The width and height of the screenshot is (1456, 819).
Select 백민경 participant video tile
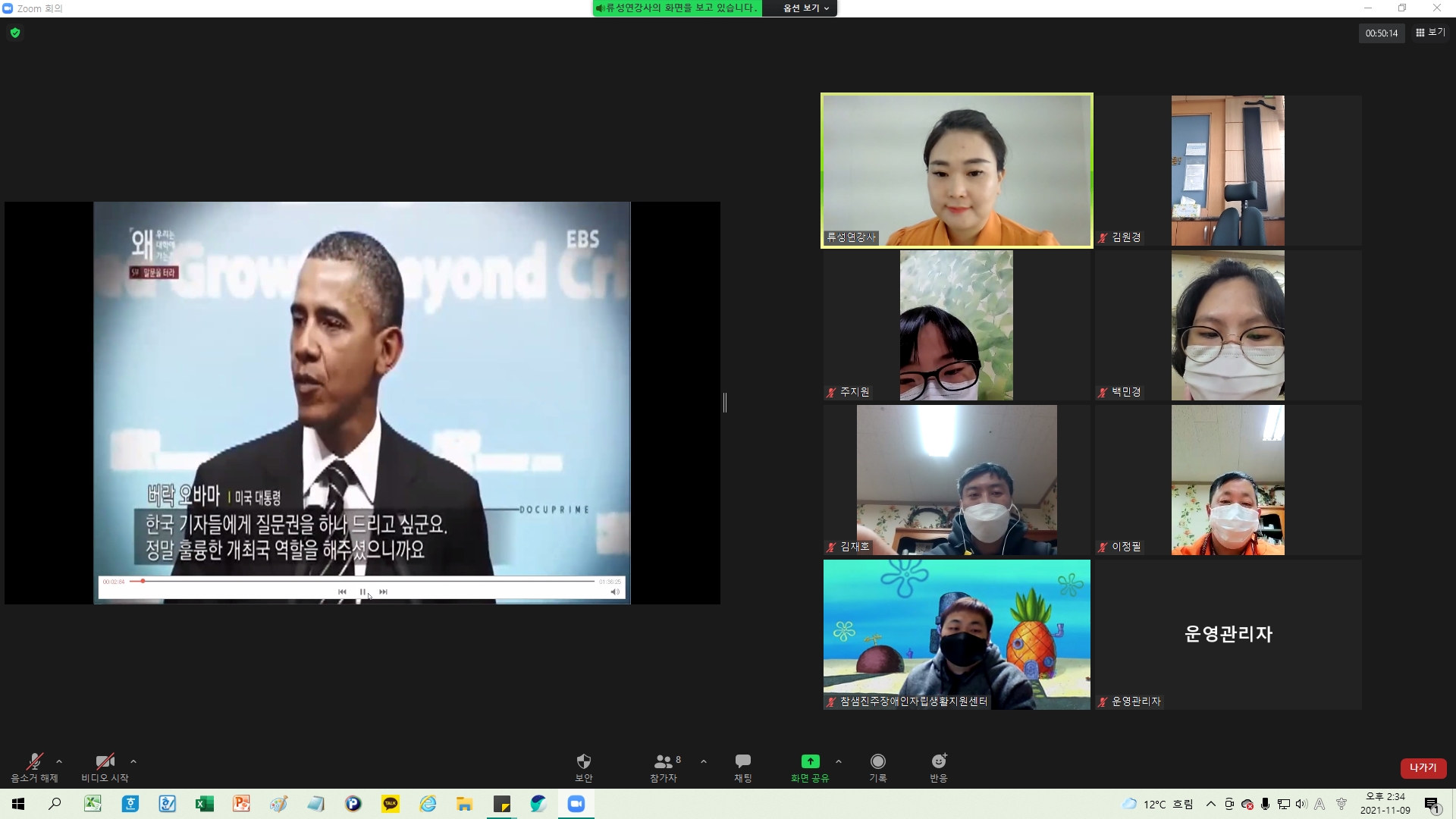point(1228,325)
